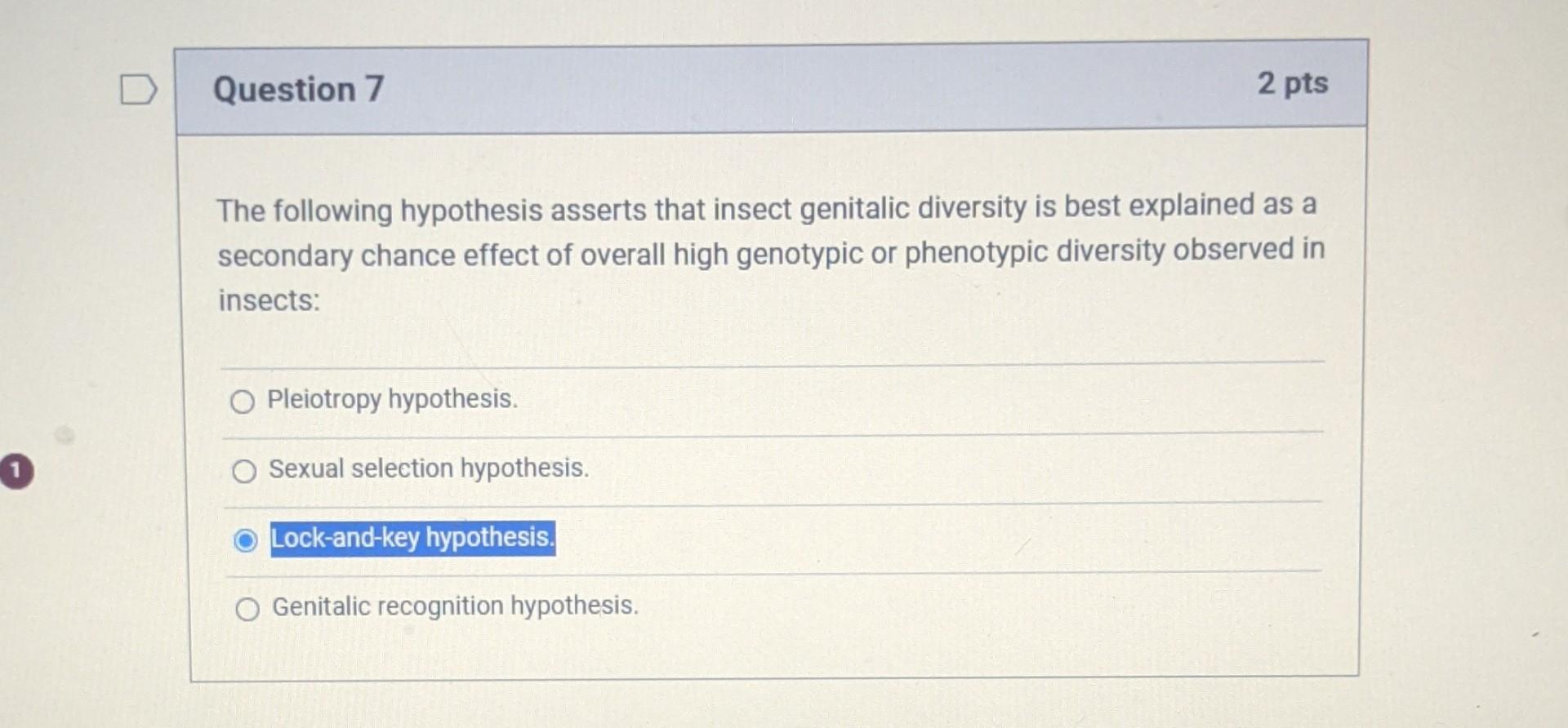Viewport: 1568px width, 728px height.
Task: Click the highlighted 'Lock-and-key hypothesis' answer text
Action: click(x=411, y=539)
